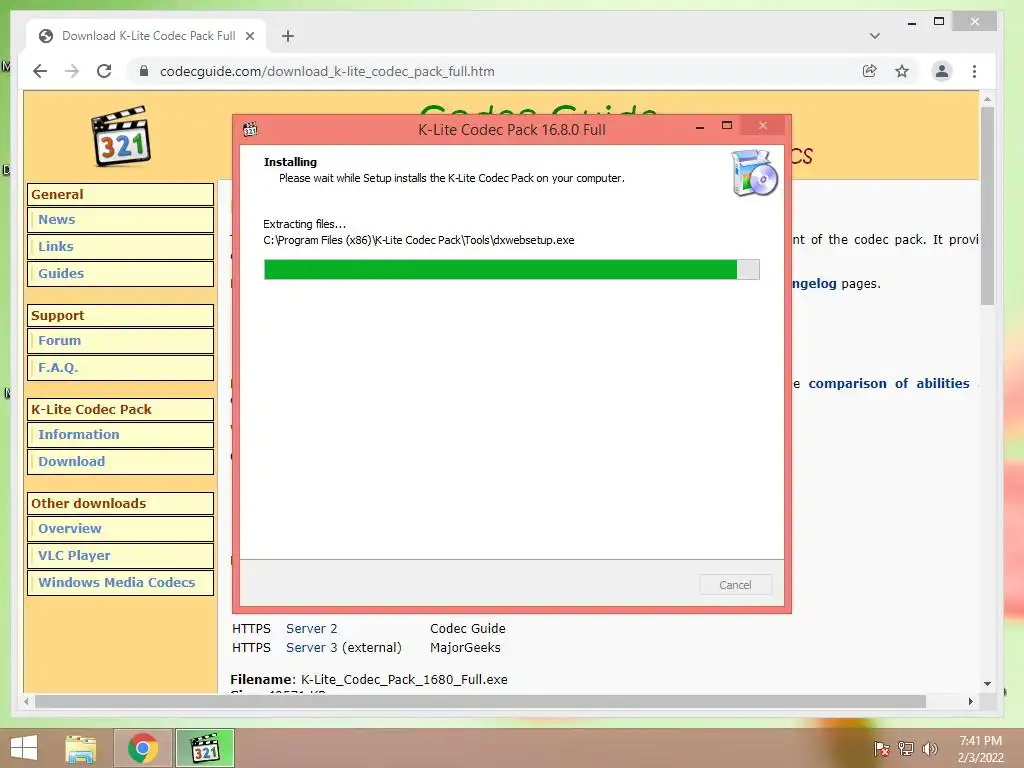Image resolution: width=1024 pixels, height=768 pixels.
Task: Click the General section header
Action: [x=121, y=195]
